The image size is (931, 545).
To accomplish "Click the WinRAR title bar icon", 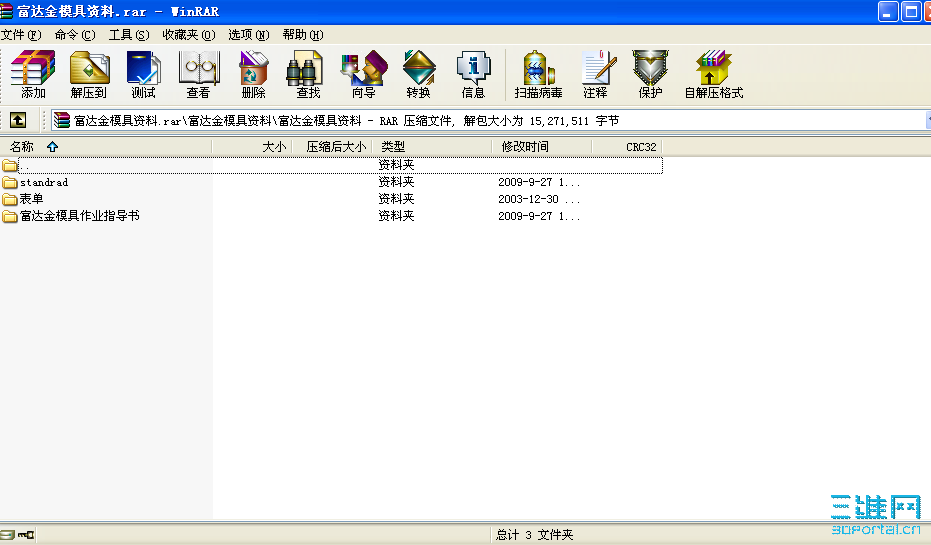I will tap(7, 11).
